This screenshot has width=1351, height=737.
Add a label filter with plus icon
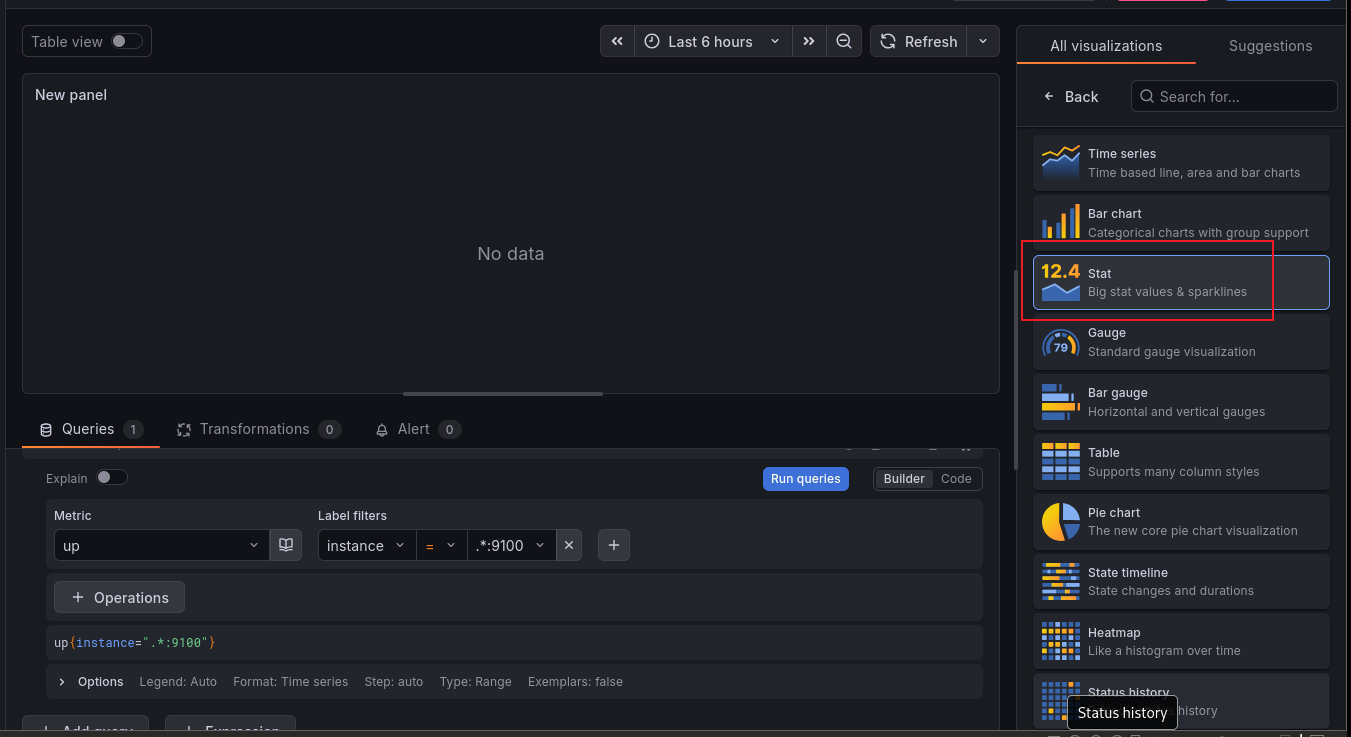coord(614,545)
